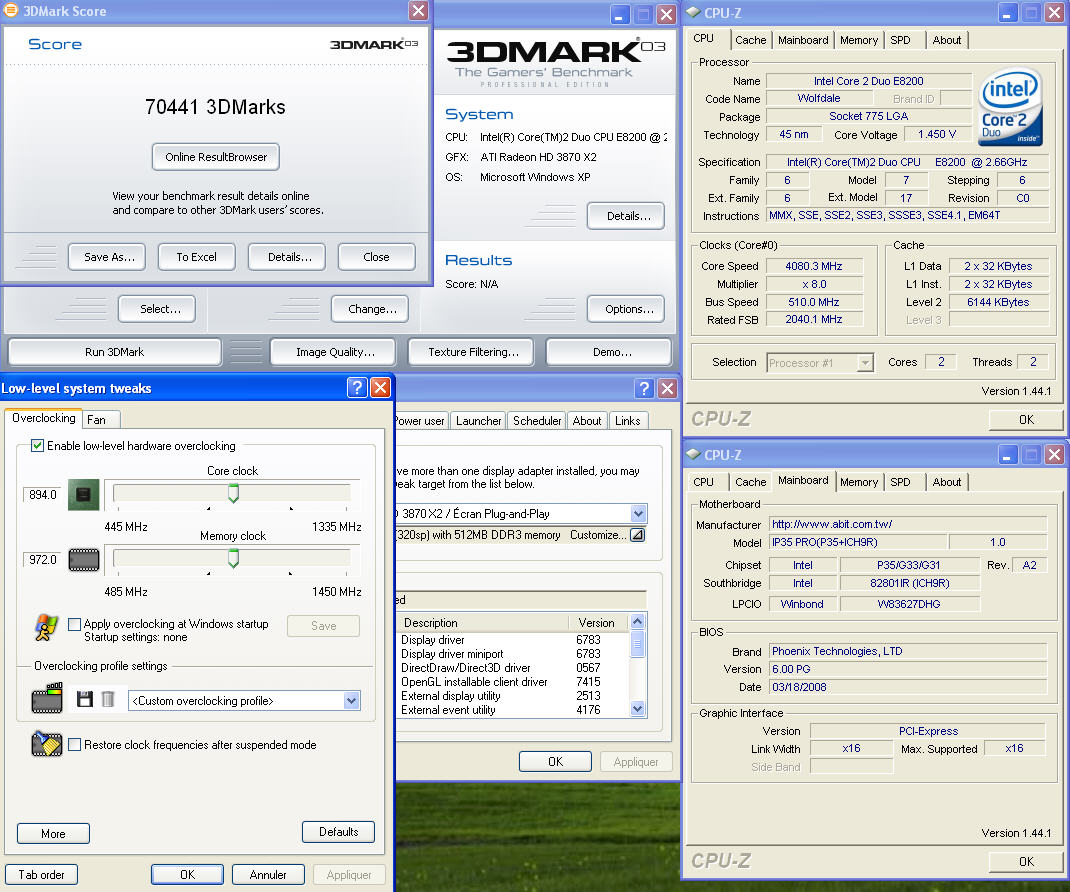Switch to the Links tab
1070x892 pixels.
pyautogui.click(x=628, y=421)
